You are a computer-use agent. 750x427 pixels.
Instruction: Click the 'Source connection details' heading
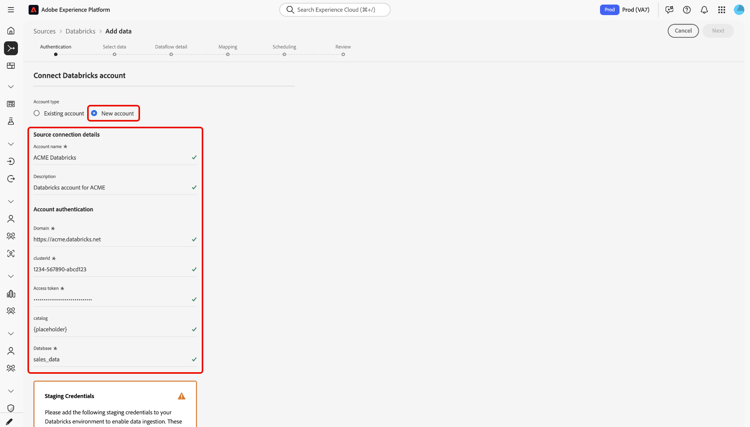[x=66, y=134]
